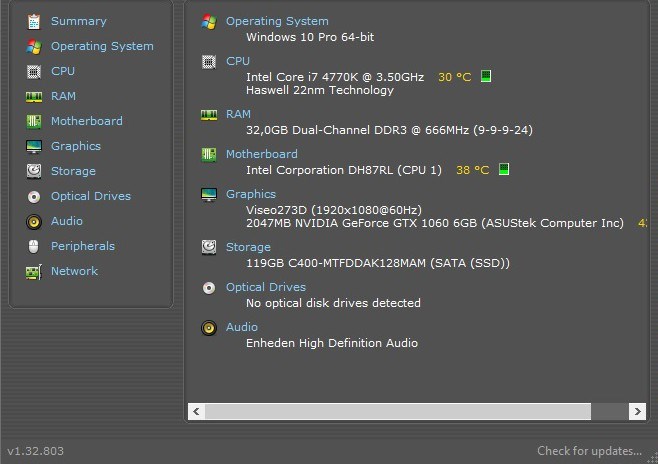Open the Peripherals section in sidebar
Image resolution: width=658 pixels, height=464 pixels.
[82, 246]
